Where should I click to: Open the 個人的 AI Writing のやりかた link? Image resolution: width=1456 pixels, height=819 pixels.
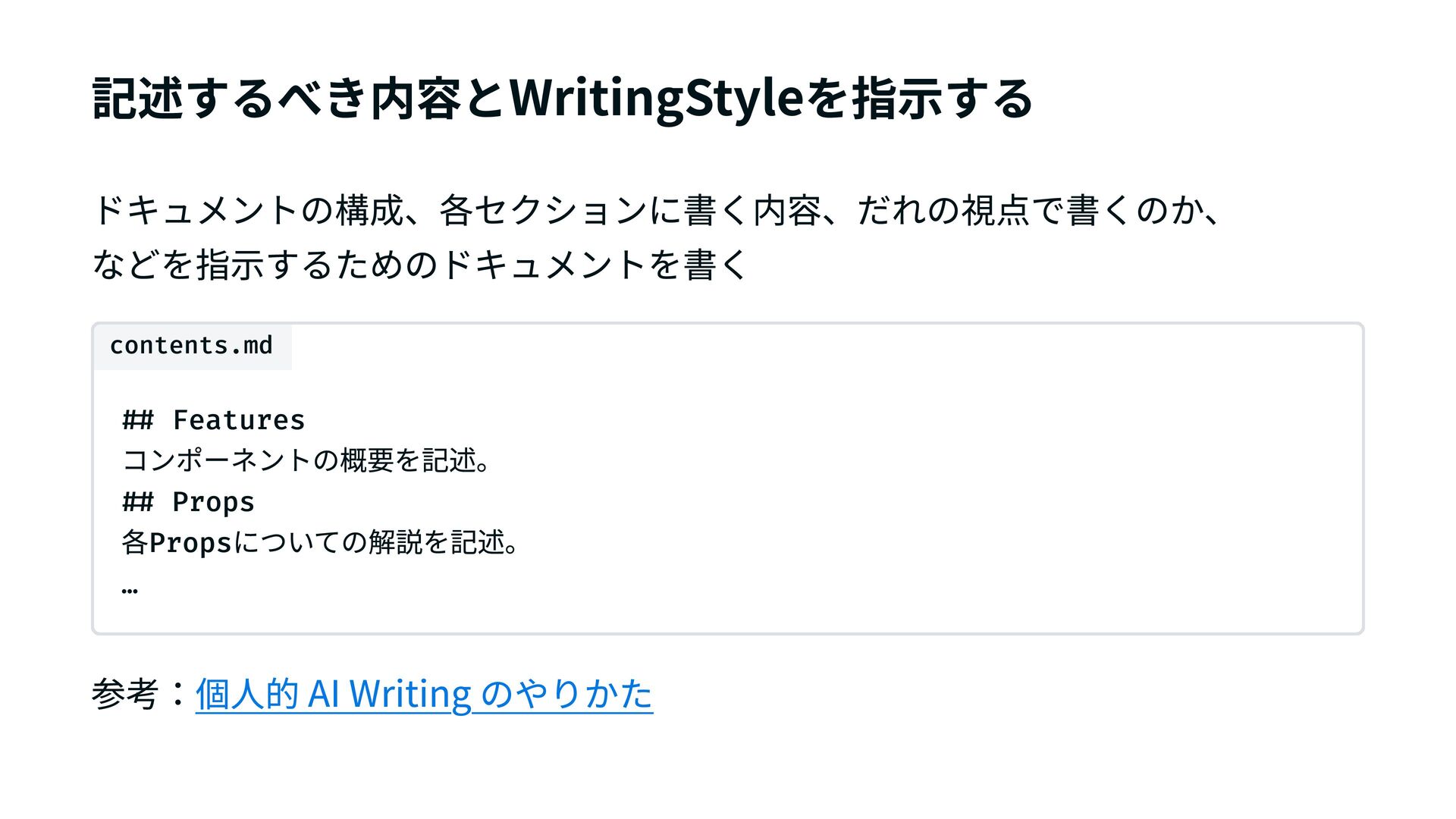[424, 694]
